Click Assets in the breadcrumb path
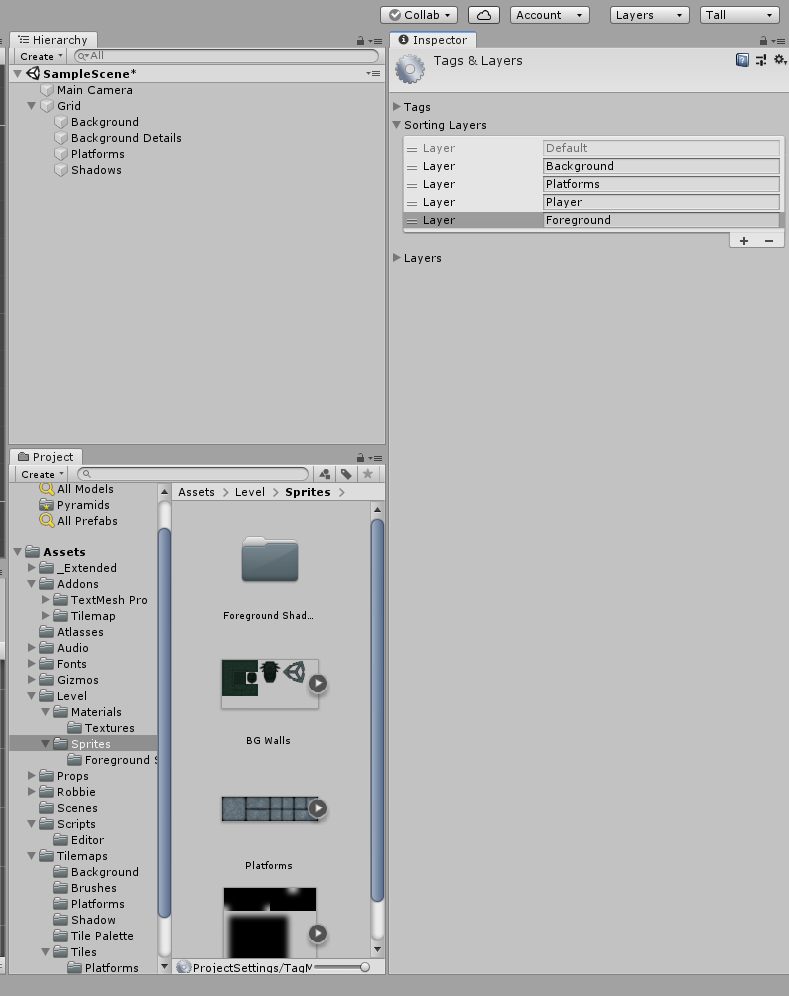The image size is (789, 996). tap(196, 492)
